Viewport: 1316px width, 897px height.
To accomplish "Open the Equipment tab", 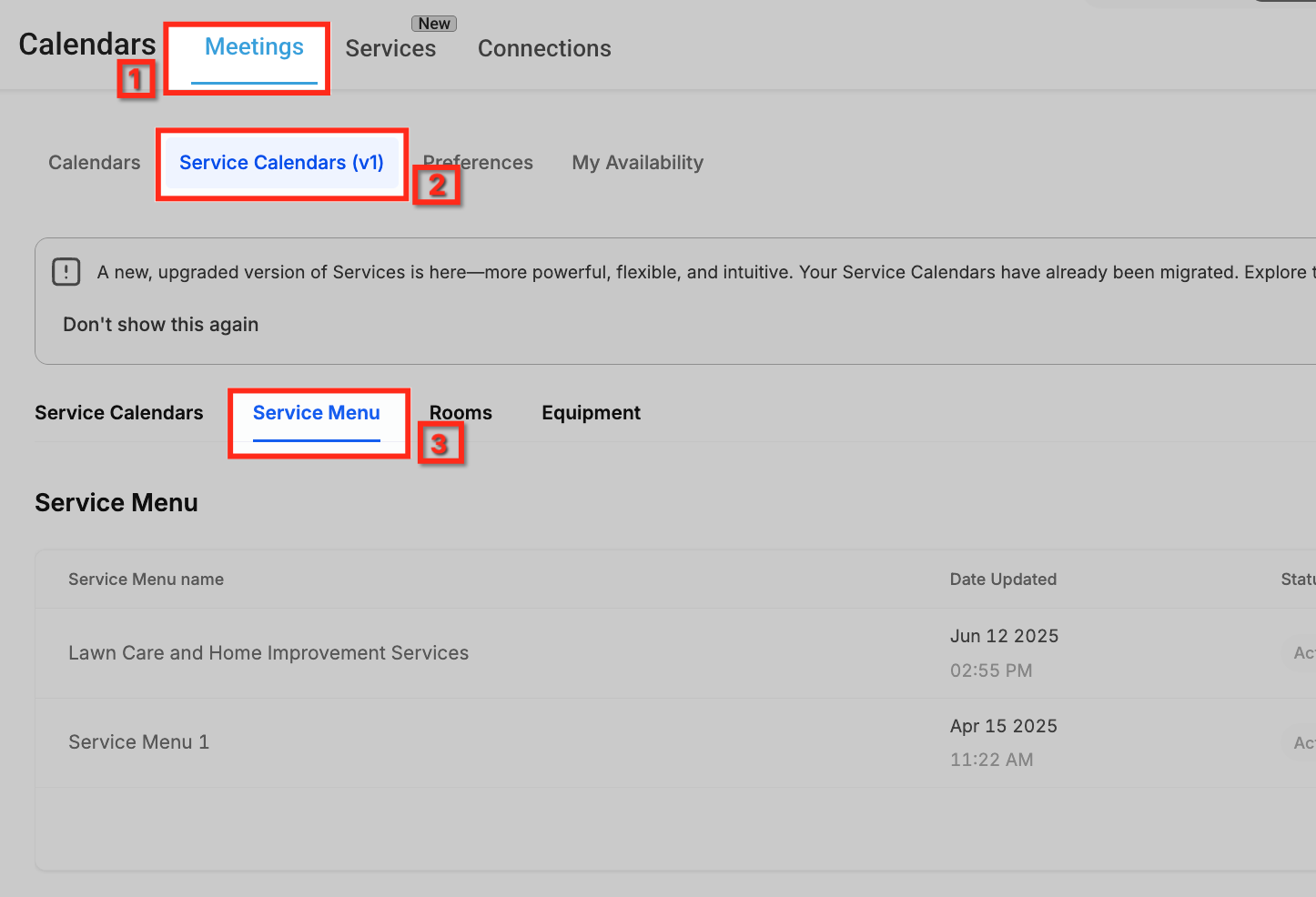I will (x=592, y=412).
